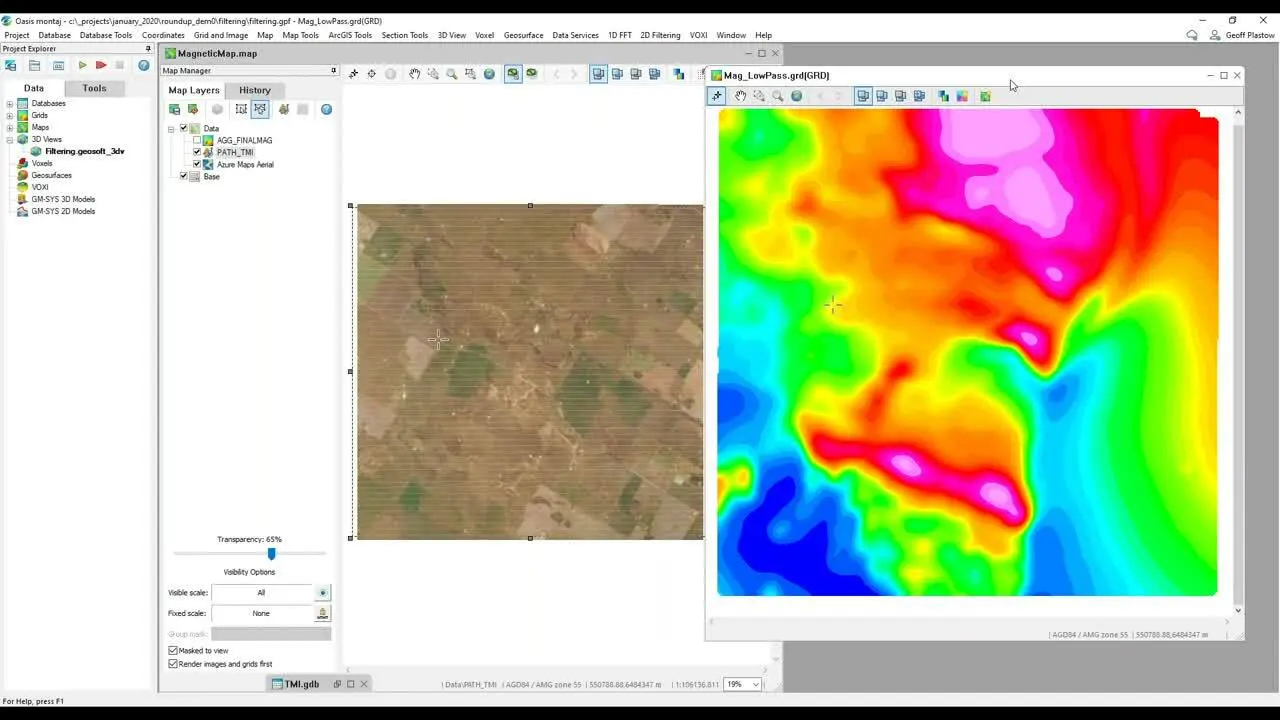Expand the Grids tree node
This screenshot has height=720, width=1280.
(10, 115)
